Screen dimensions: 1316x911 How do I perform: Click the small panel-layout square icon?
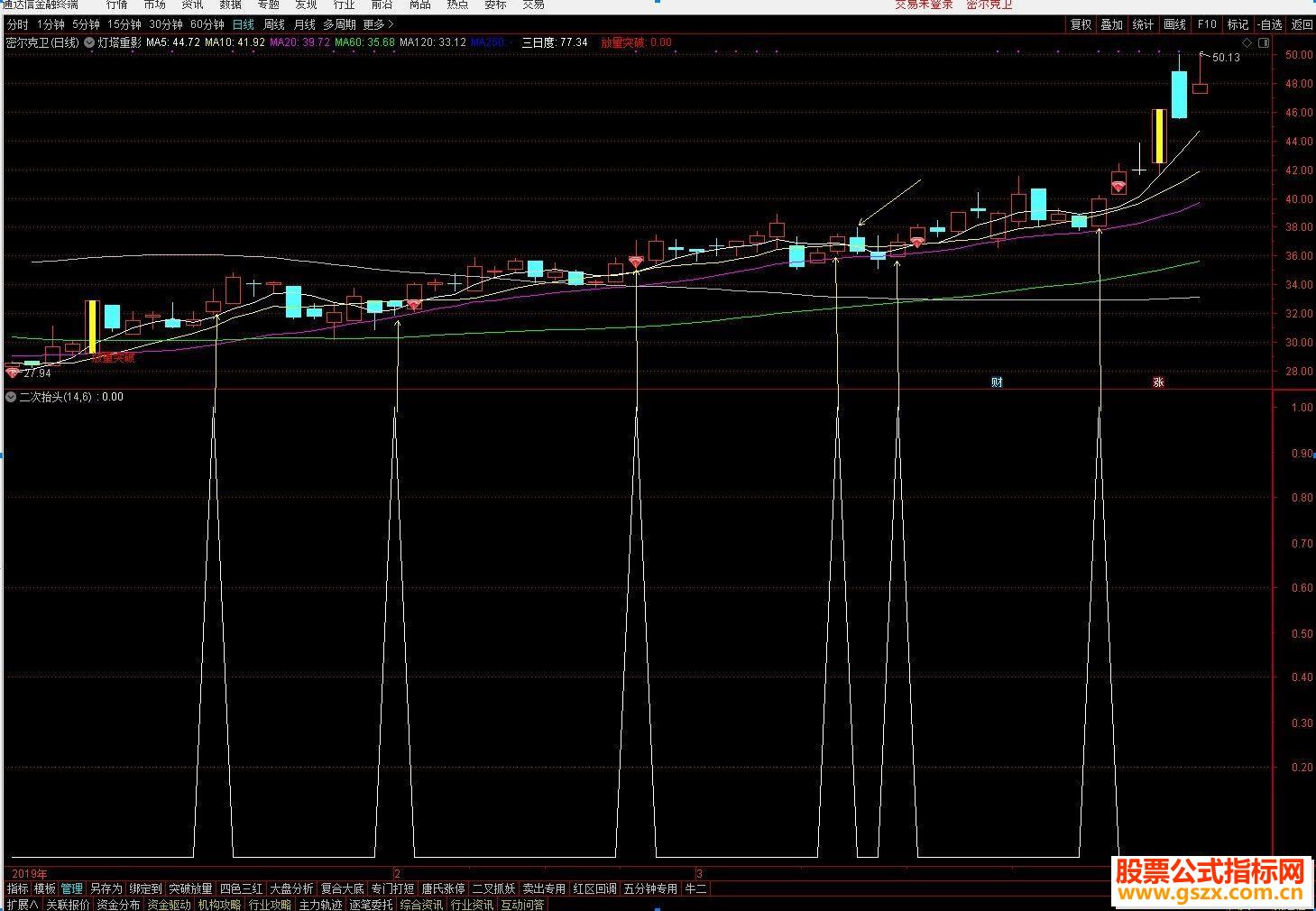coord(1264,42)
